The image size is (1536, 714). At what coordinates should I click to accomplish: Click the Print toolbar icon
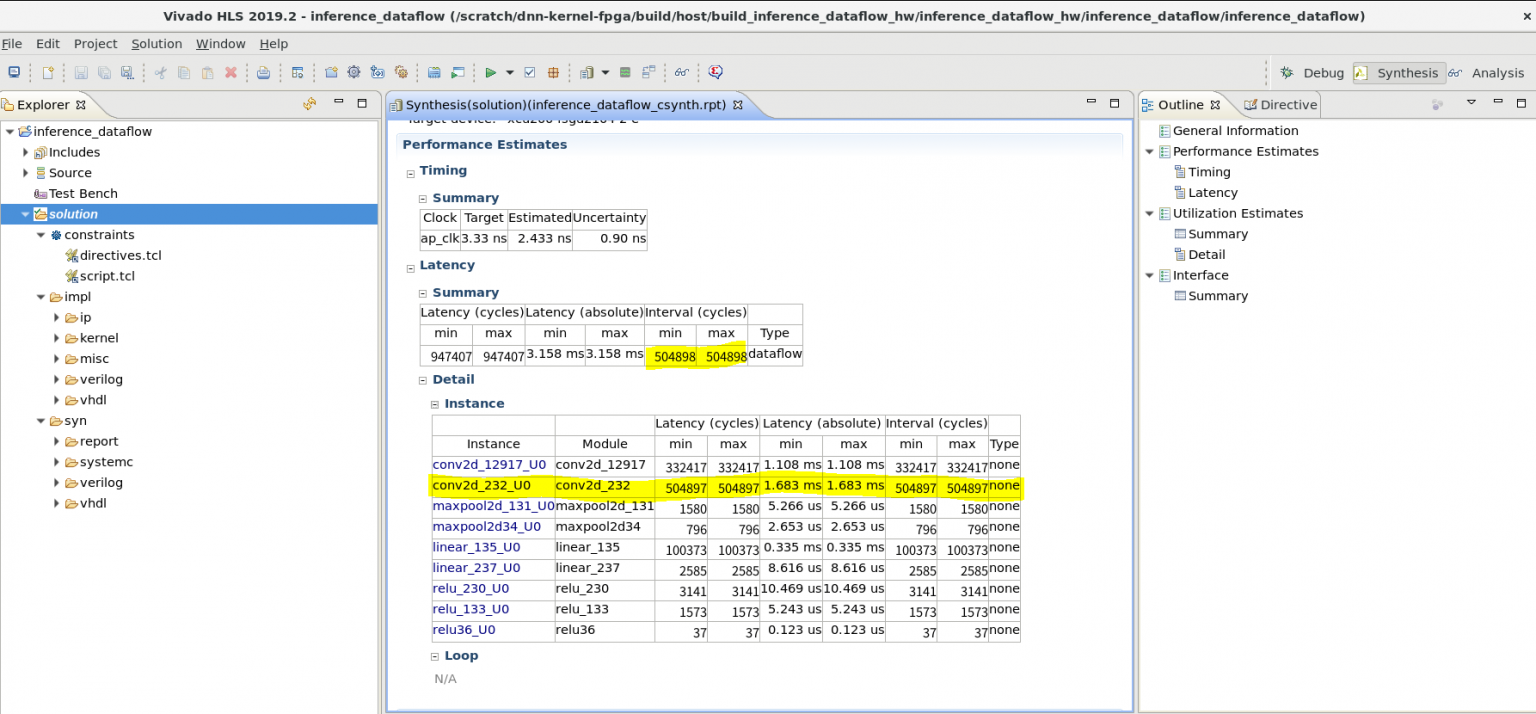[x=263, y=73]
